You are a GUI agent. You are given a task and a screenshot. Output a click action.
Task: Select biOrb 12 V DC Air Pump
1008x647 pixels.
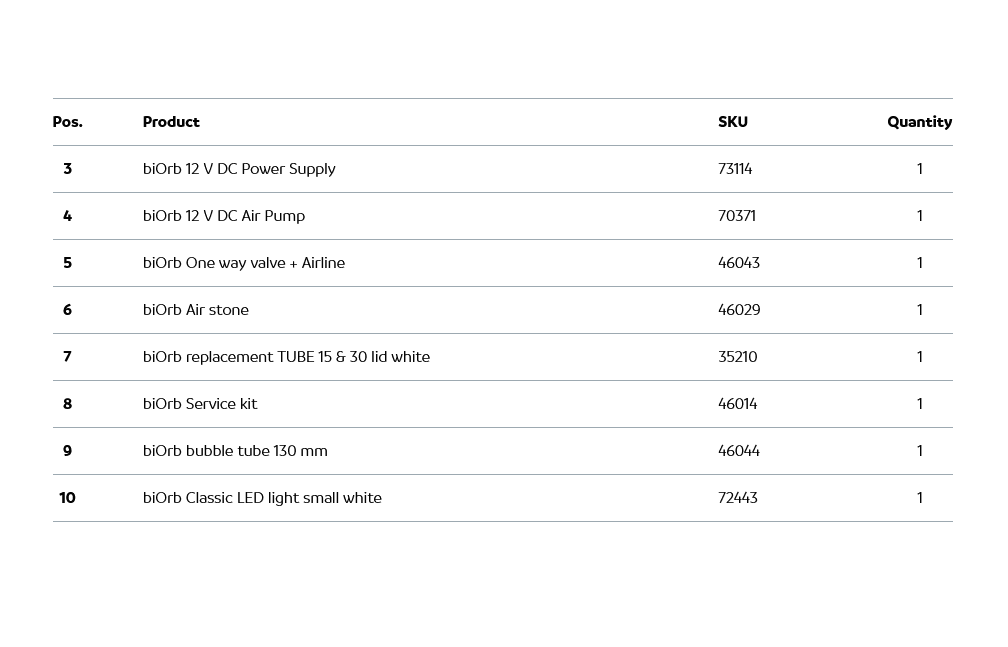coord(224,216)
